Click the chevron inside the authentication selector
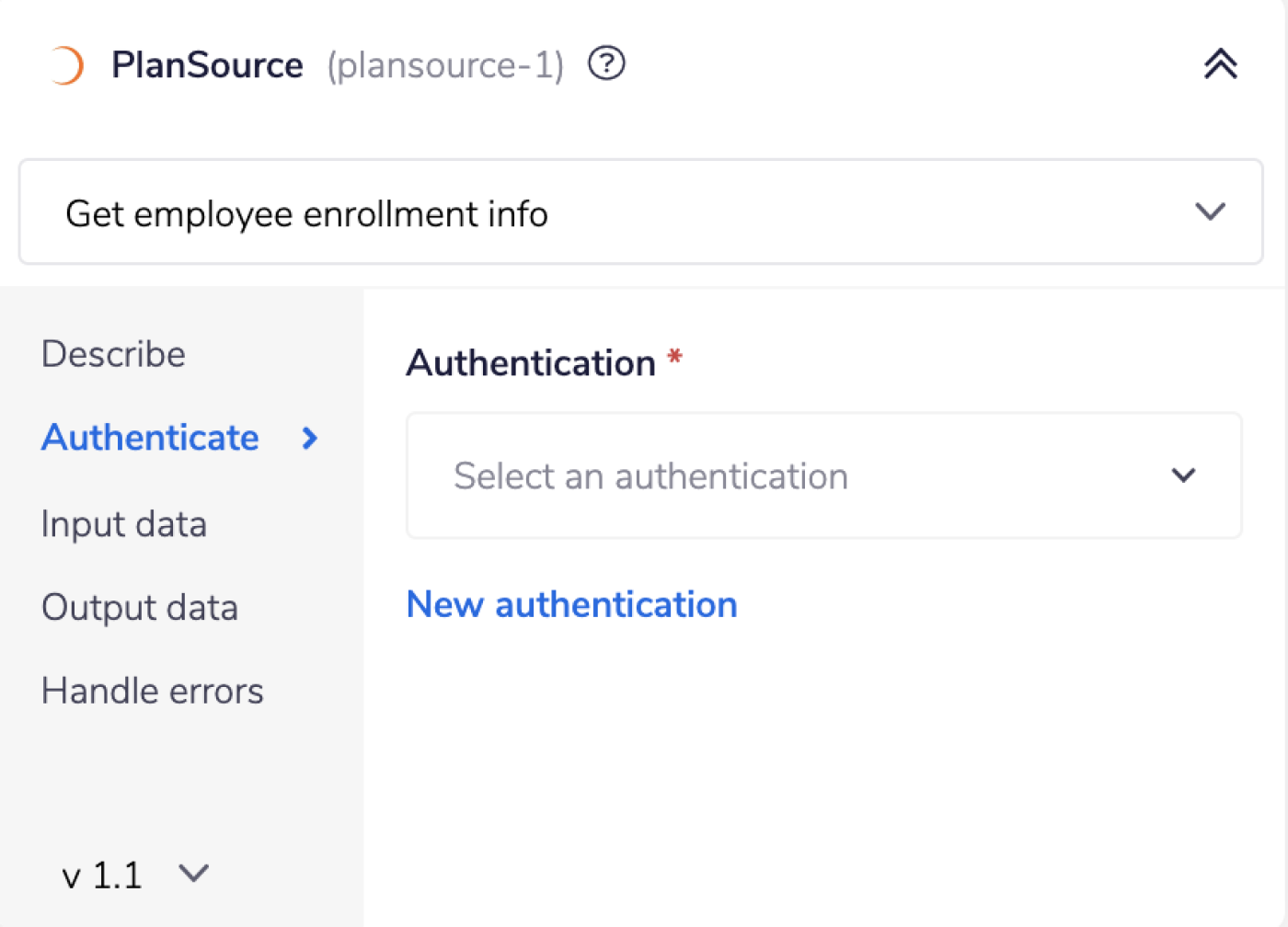Screen dimensions: 1288x927 coord(1183,475)
